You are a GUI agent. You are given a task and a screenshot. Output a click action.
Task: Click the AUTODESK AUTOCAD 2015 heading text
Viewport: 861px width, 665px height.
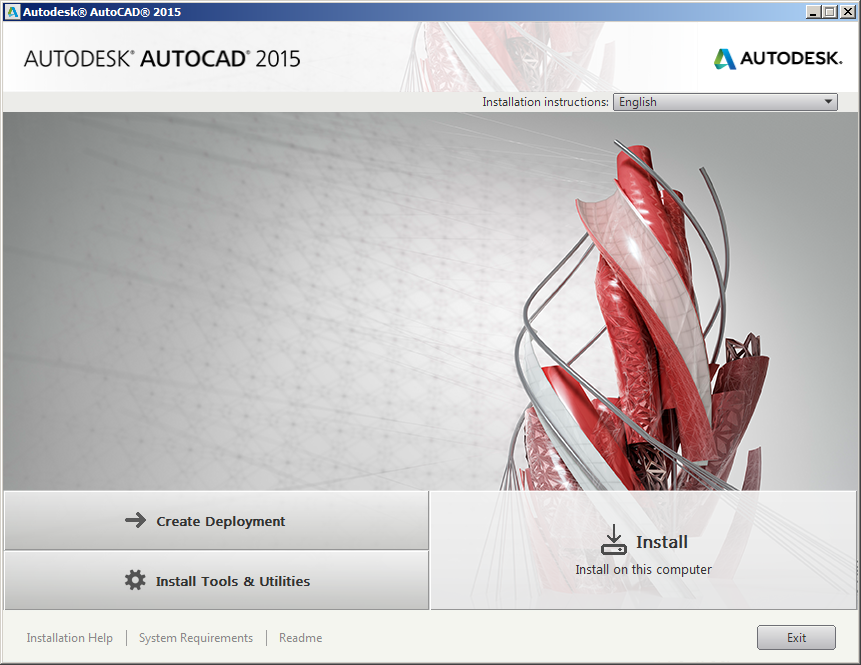point(162,59)
